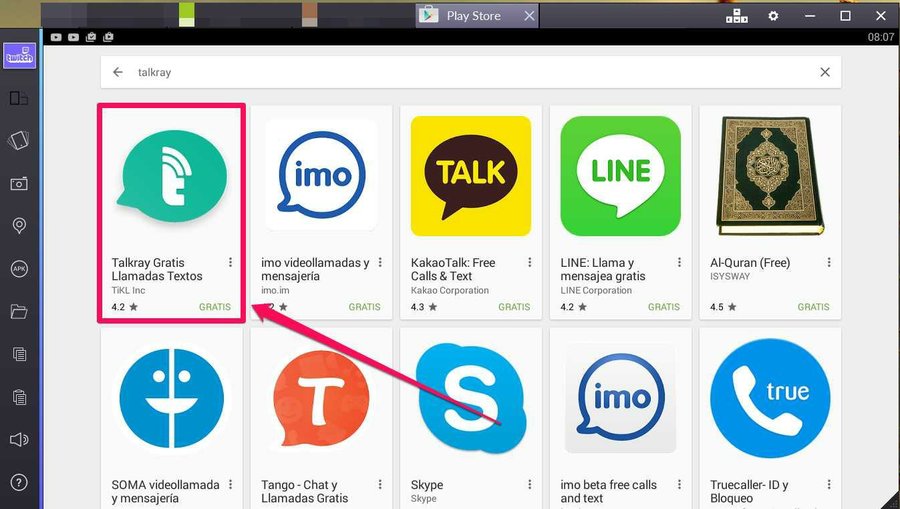Click the 'SOMA videollamada y mensajería' title
Viewport: 900px width, 509px height.
pyautogui.click(x=165, y=491)
